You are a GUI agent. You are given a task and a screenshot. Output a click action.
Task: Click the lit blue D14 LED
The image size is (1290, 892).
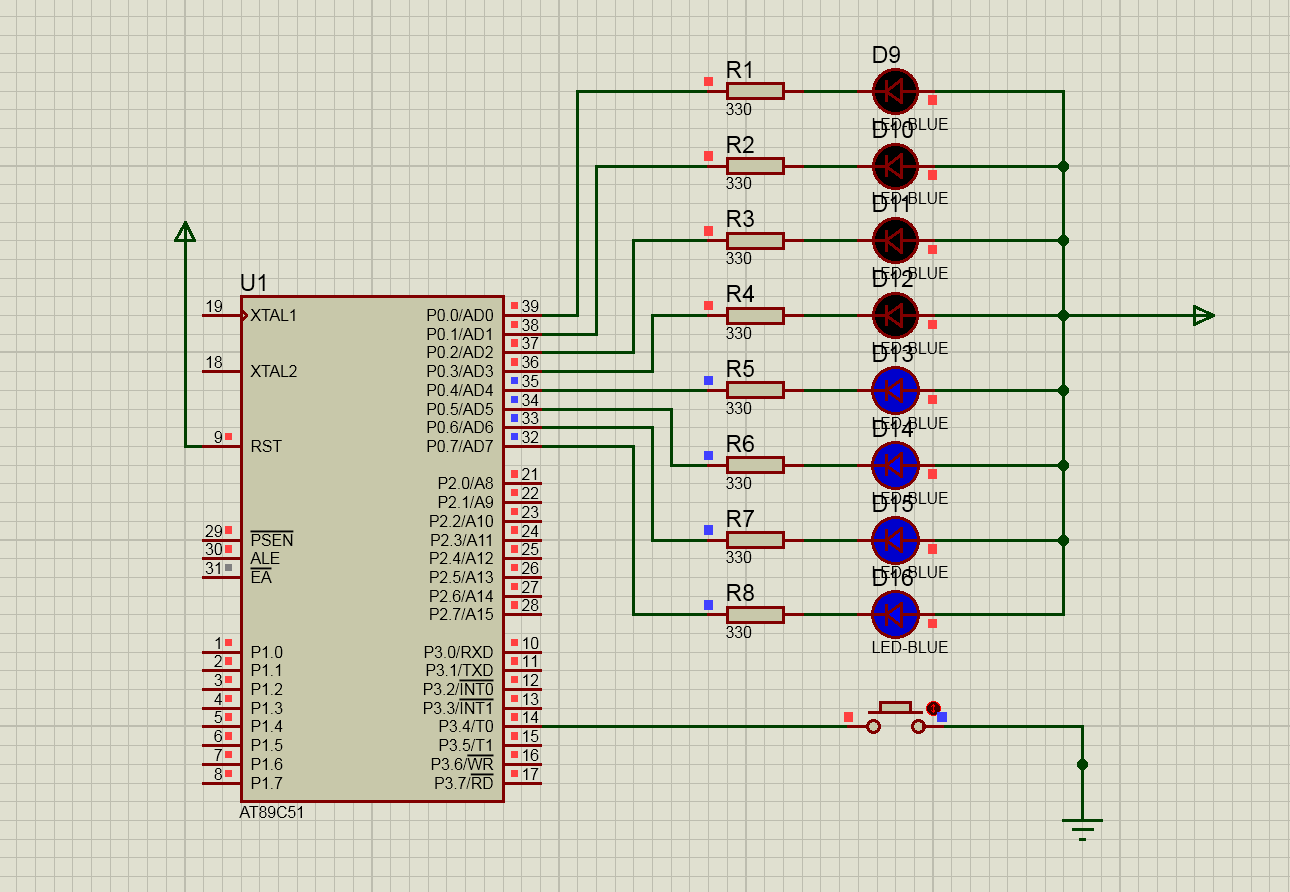coord(895,465)
